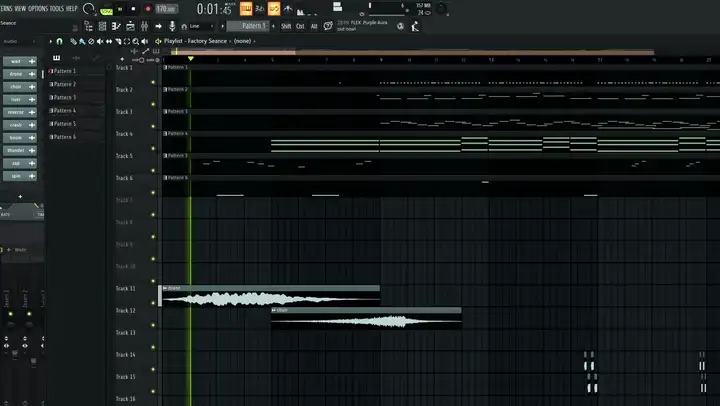Click the Alt key button
720x406 pixels.
(x=314, y=26)
